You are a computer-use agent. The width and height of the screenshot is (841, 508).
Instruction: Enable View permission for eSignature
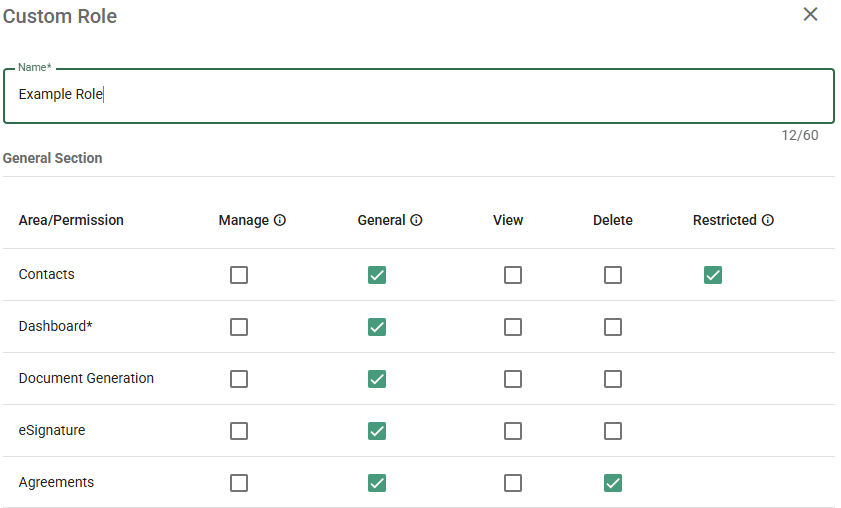513,431
